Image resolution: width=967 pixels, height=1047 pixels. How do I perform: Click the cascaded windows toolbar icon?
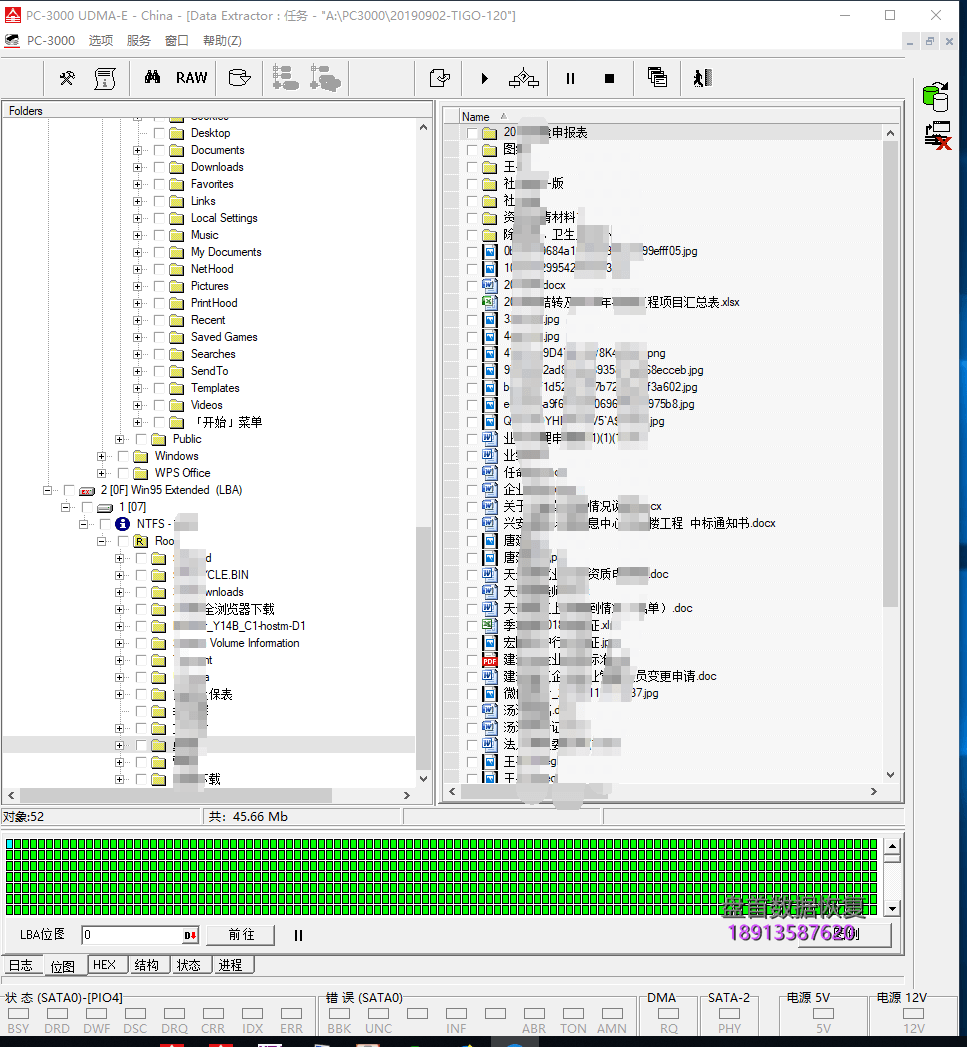tap(657, 77)
